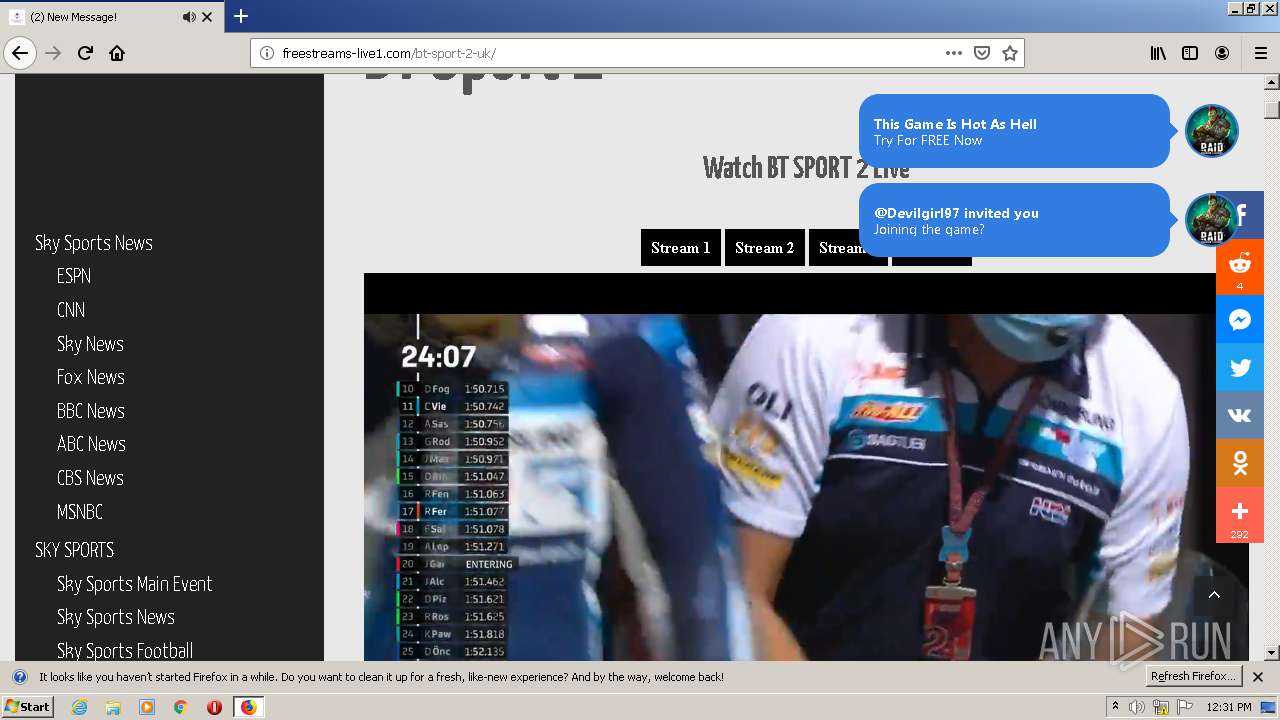This screenshot has width=1280, height=720.
Task: Open File Explorer from taskbar
Action: 113,707
